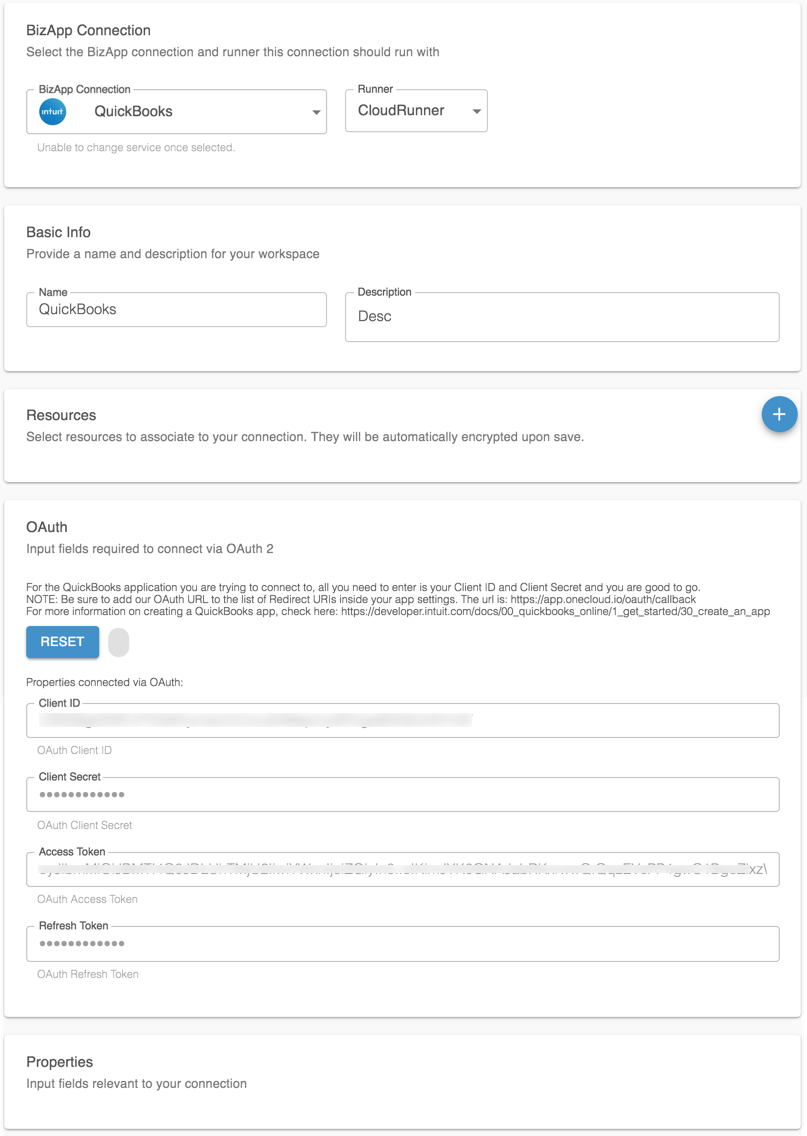This screenshot has width=807, height=1136.
Task: Click the Intuit QuickBooks logo icon
Action: [x=52, y=112]
